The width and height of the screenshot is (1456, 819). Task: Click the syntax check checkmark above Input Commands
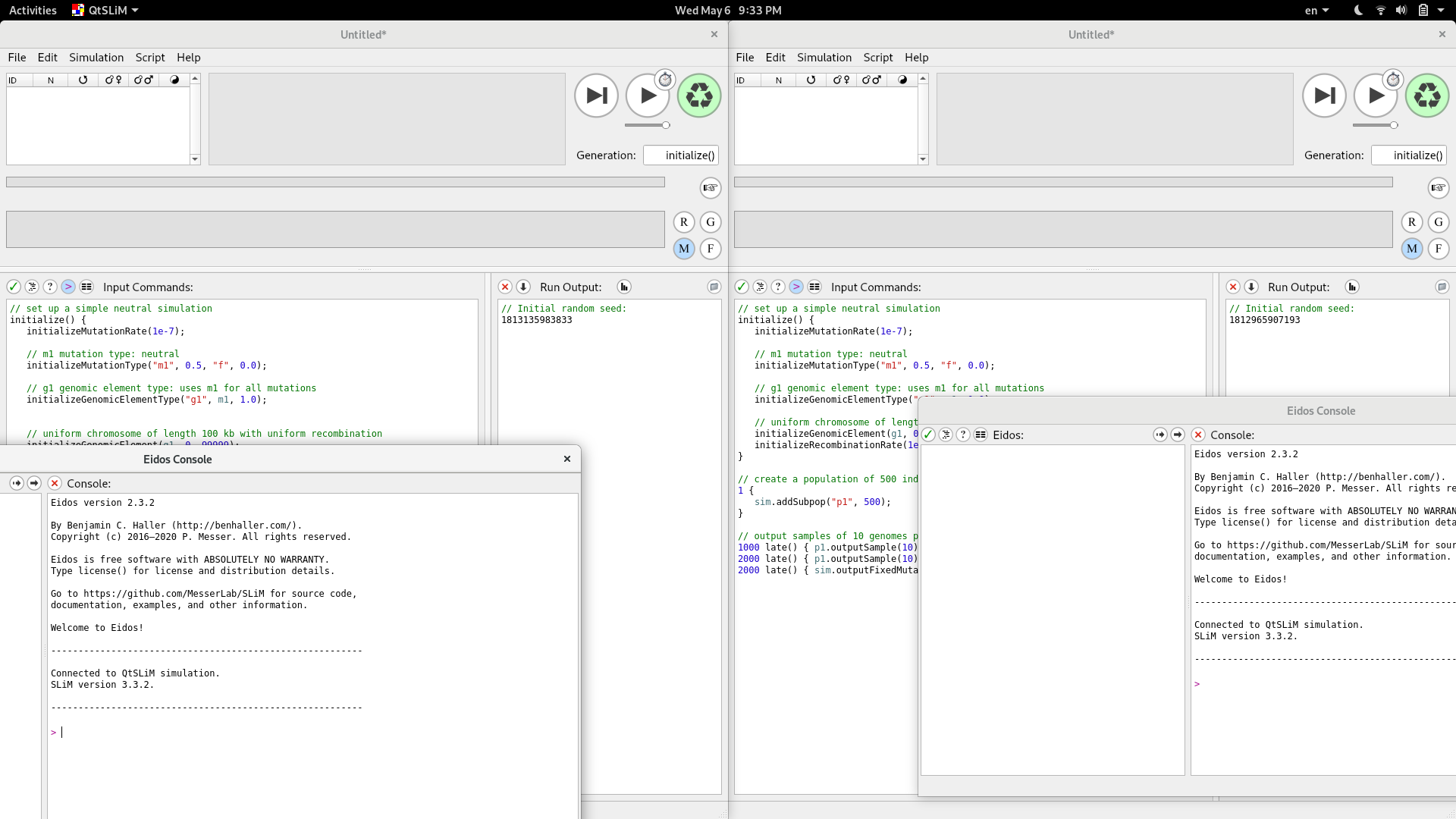click(13, 287)
